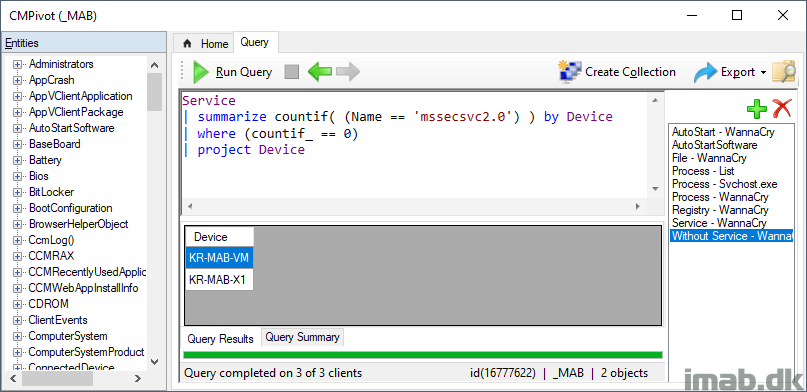Click entities tree scroll up arrow
Image resolution: width=807 pixels, height=392 pixels.
tap(154, 65)
